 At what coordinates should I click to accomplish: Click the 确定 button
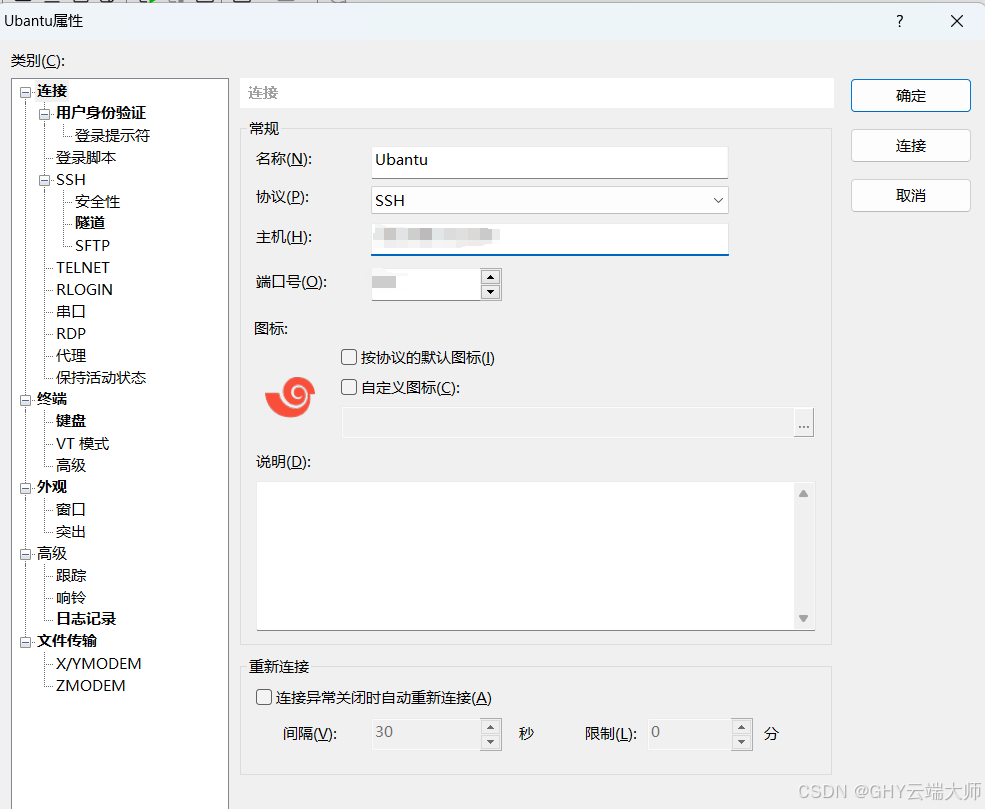910,95
